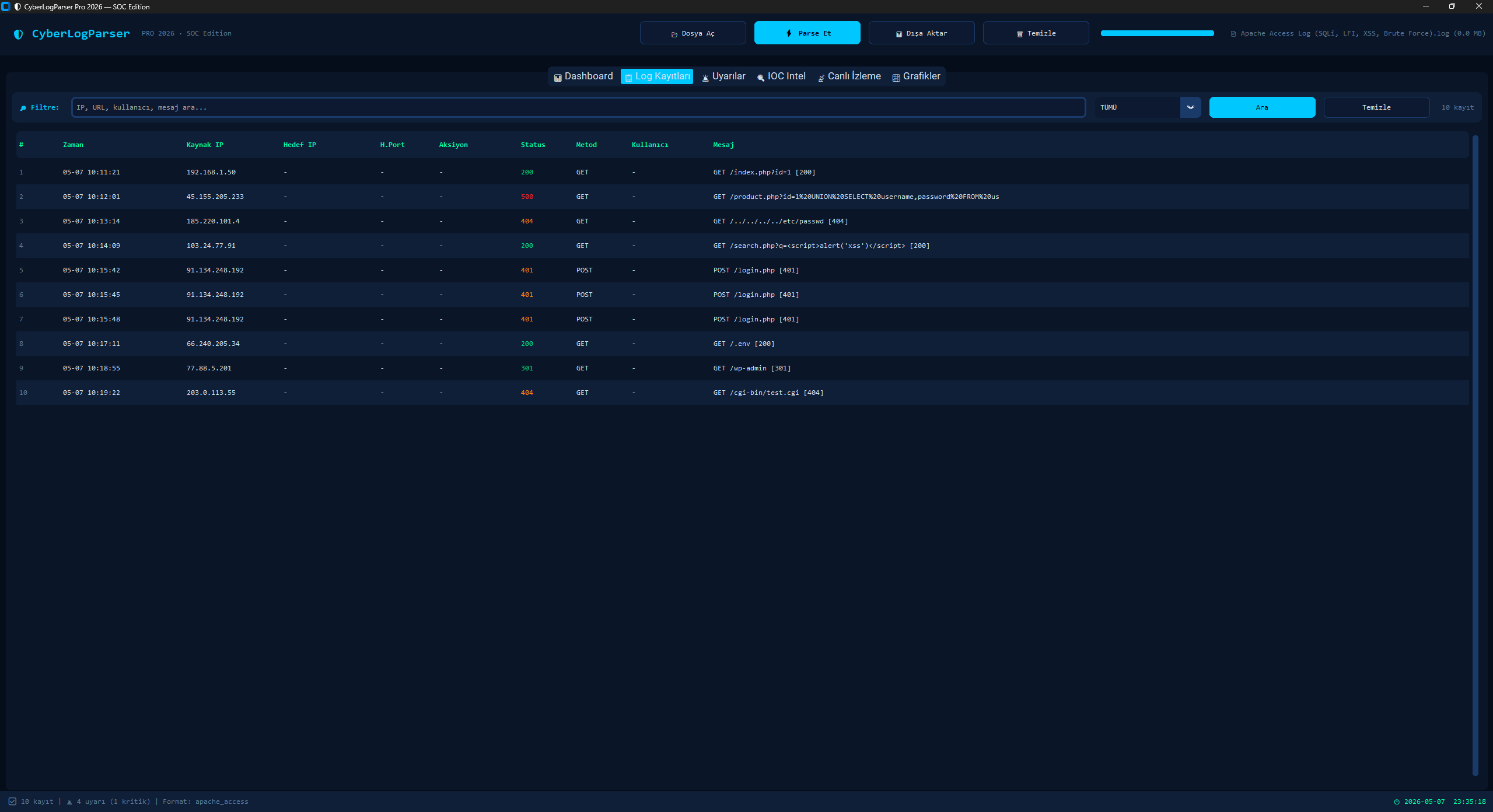Select IP 45.155.205.233 cell
1493x812 pixels.
[x=215, y=197]
